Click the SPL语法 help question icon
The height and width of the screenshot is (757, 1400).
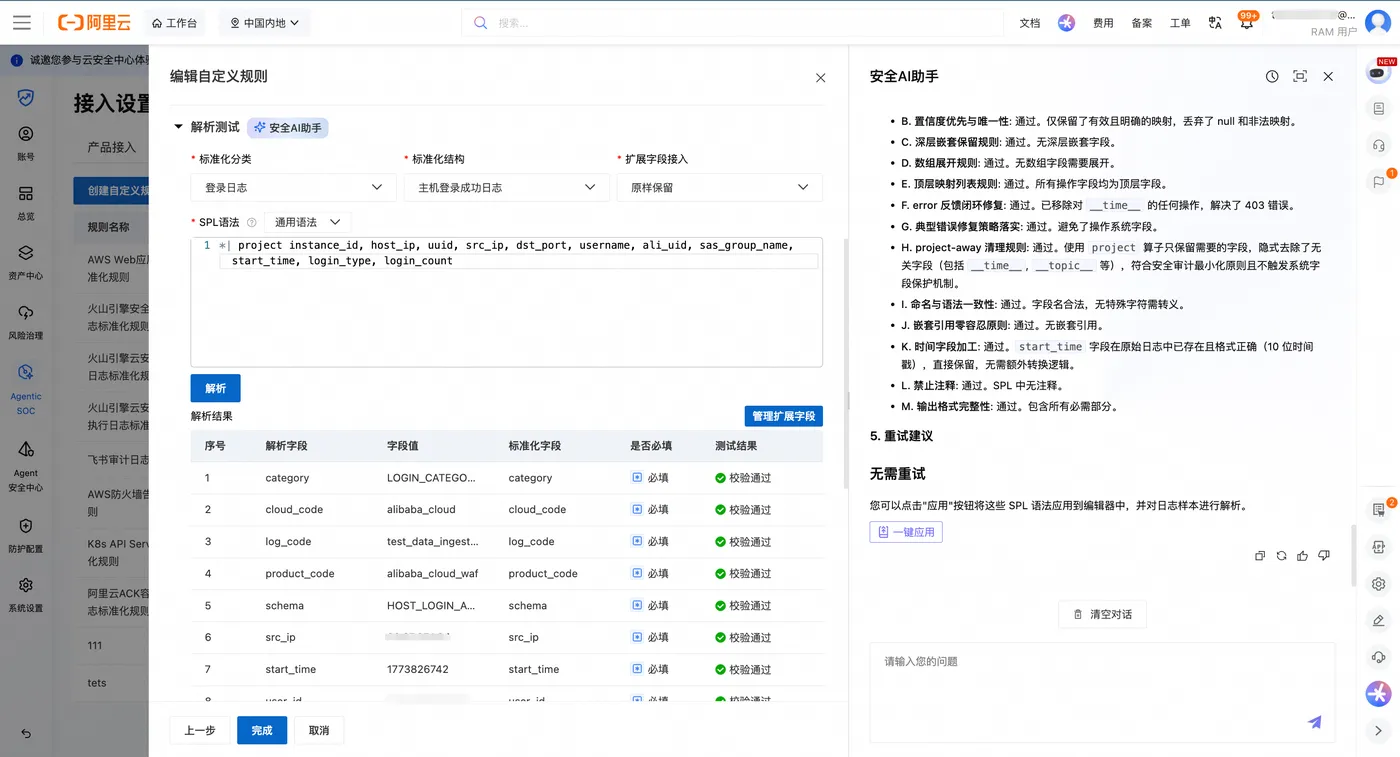click(252, 222)
